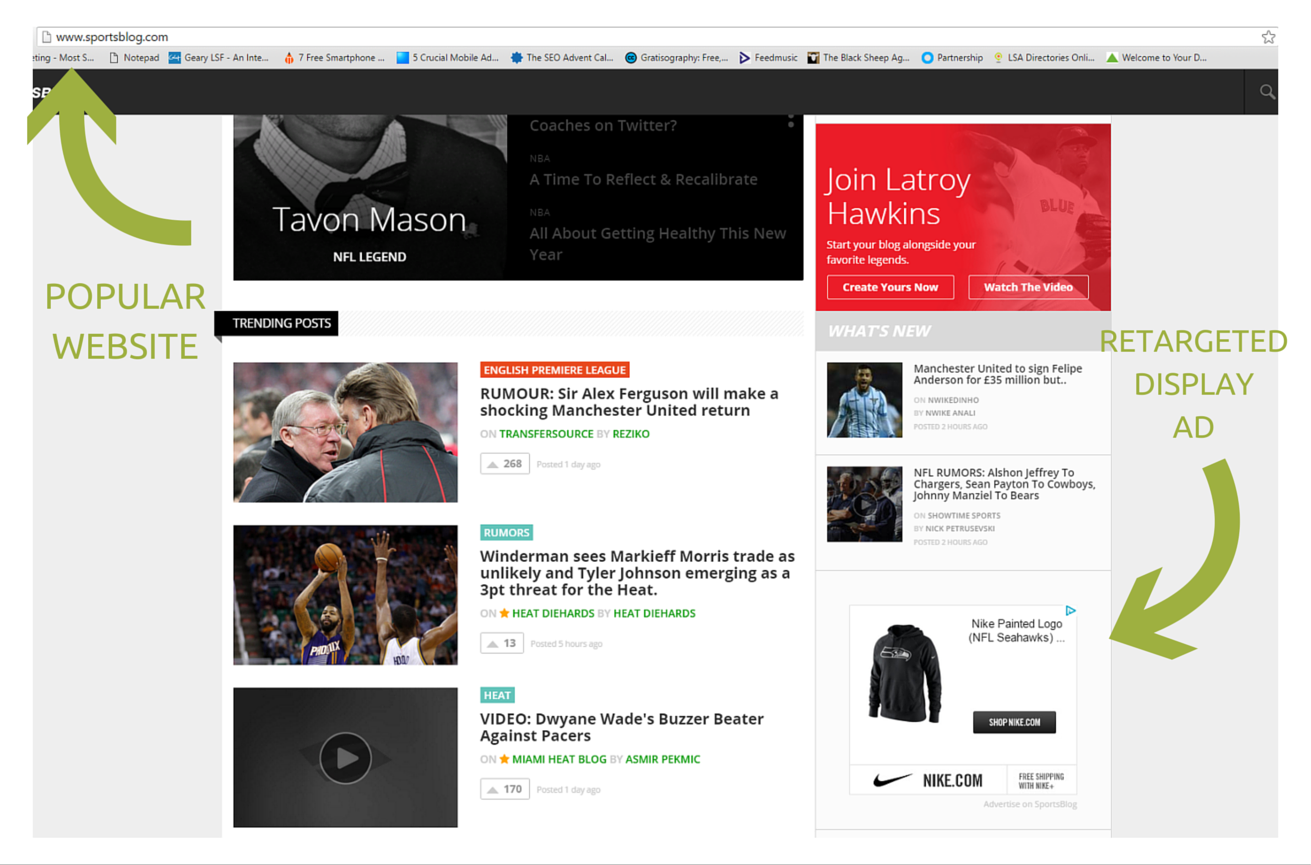The height and width of the screenshot is (865, 1311).
Task: Visit the Showtime Sports blog link
Action: point(963,516)
